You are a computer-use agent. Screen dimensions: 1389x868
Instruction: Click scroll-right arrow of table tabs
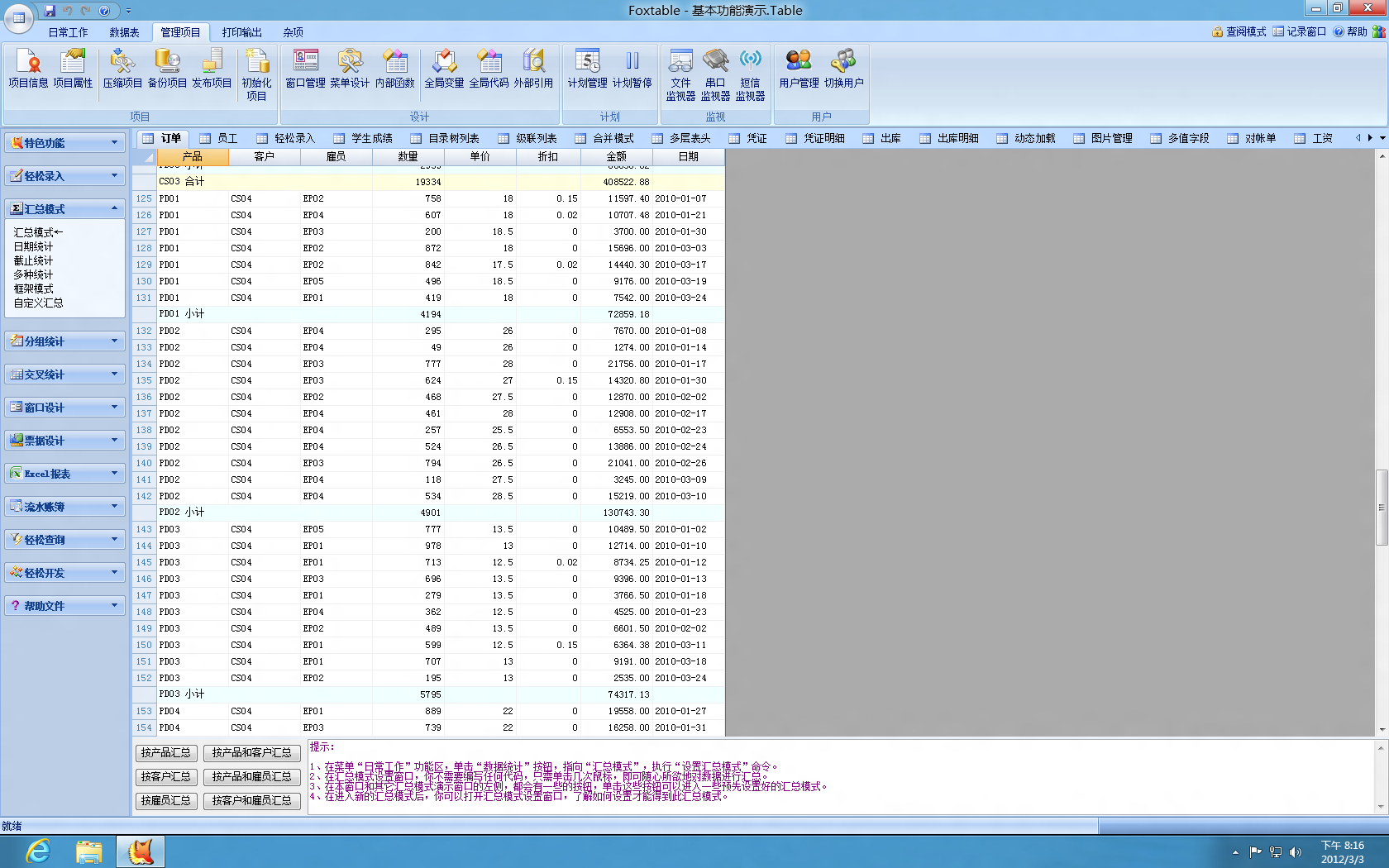coord(1370,138)
